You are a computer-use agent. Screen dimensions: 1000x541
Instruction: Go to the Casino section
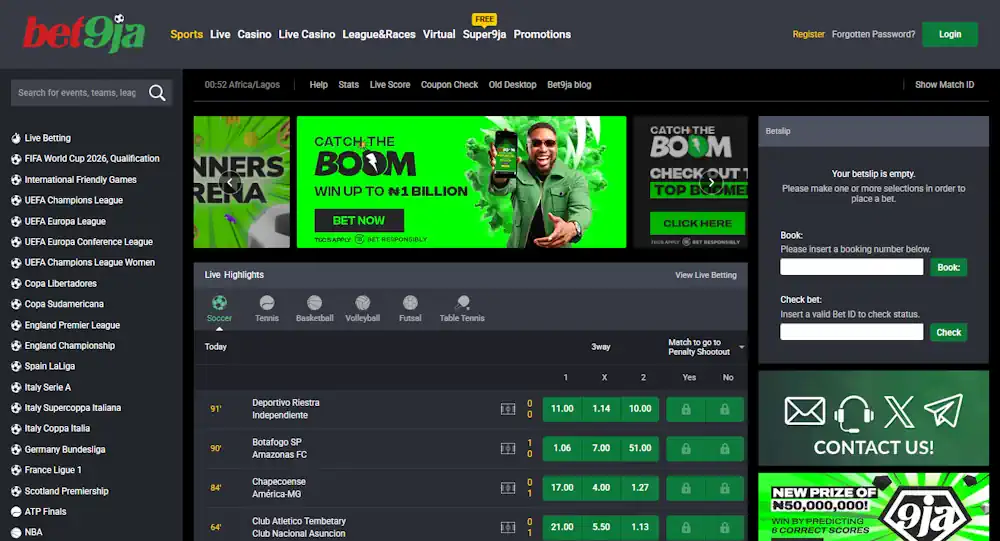pos(254,34)
